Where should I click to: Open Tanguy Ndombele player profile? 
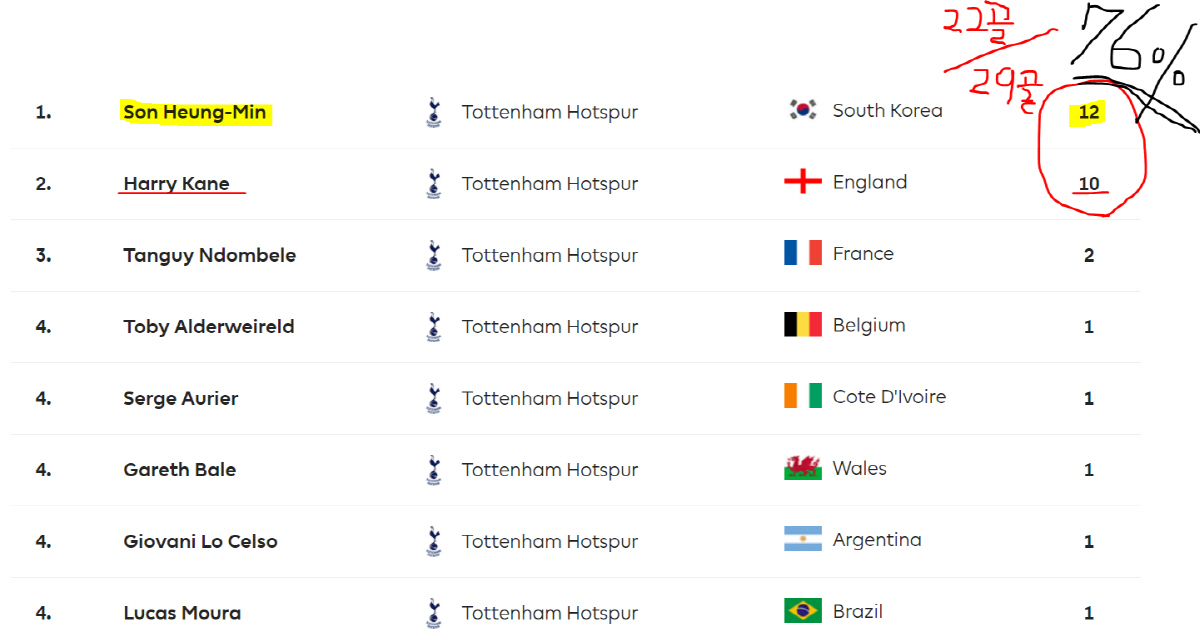coord(210,255)
